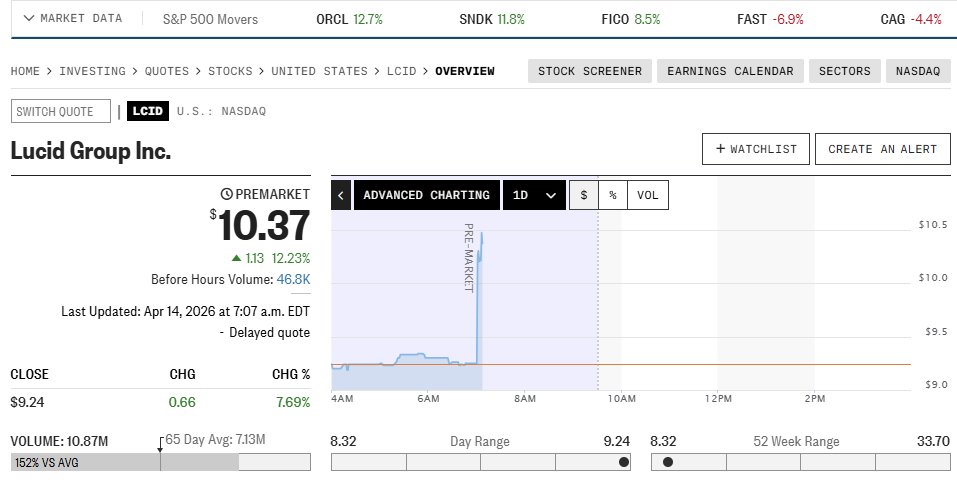Image resolution: width=957 pixels, height=494 pixels.
Task: Click the S&P 500 Movers label
Action: coord(210,19)
